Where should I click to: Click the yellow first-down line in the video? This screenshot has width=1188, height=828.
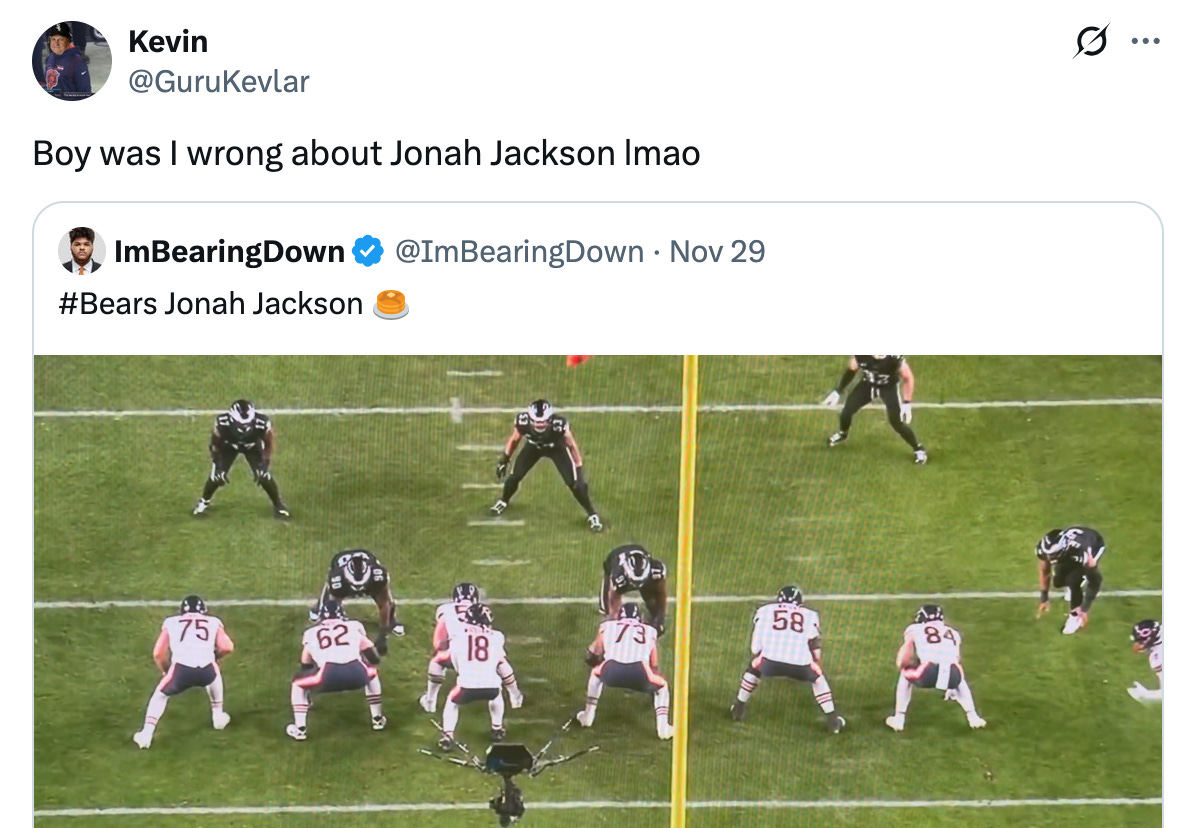point(686,591)
